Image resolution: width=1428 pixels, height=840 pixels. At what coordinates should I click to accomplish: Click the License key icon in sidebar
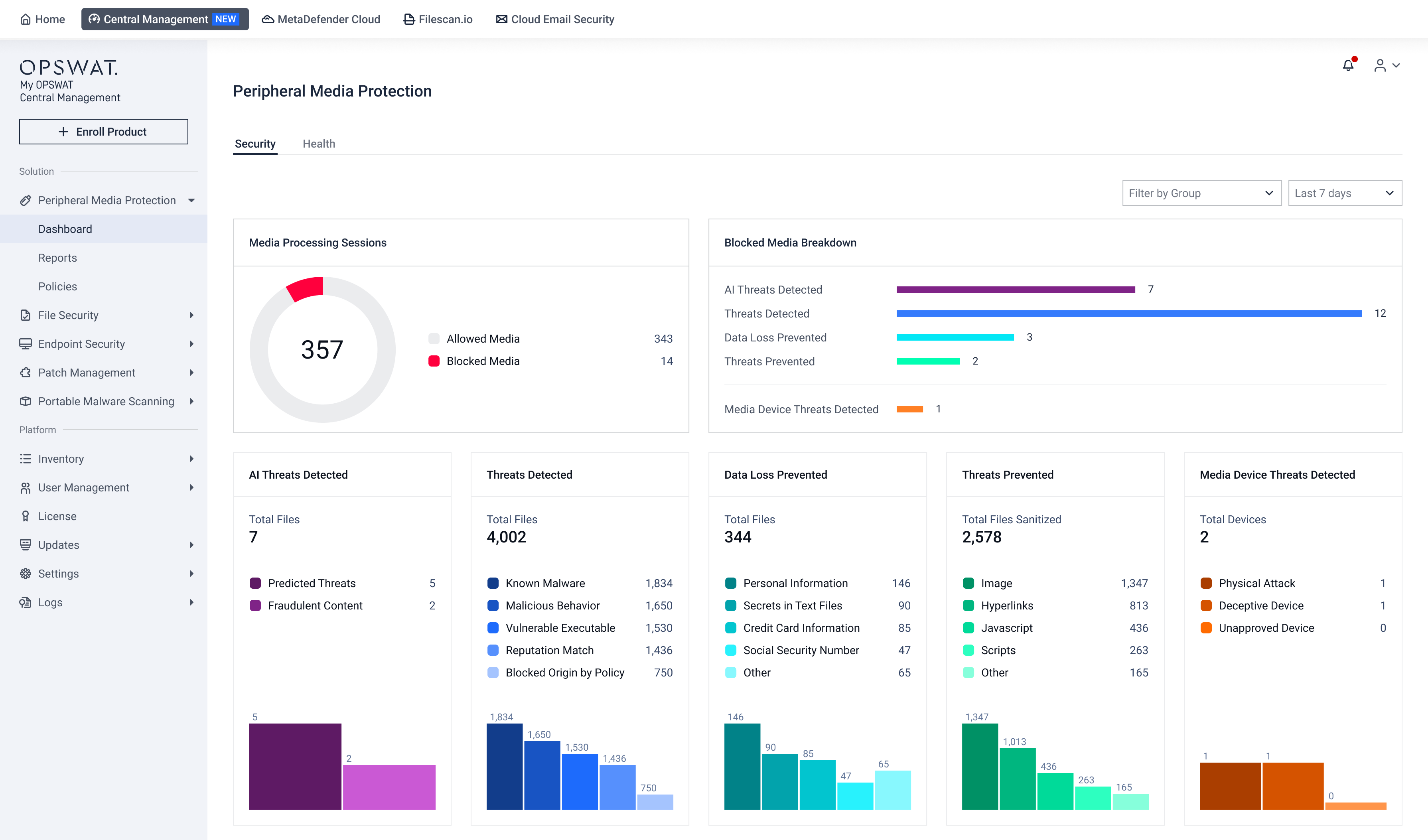[x=26, y=517]
